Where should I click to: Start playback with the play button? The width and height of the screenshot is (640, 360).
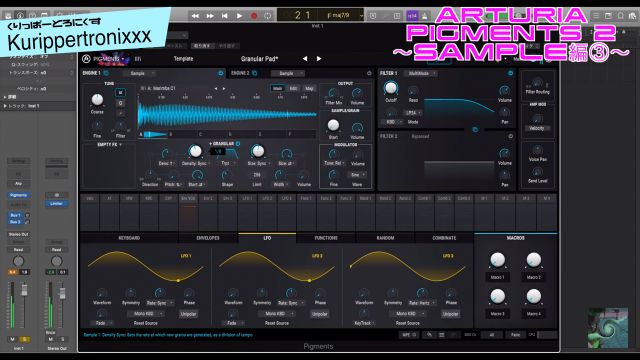[x=239, y=16]
